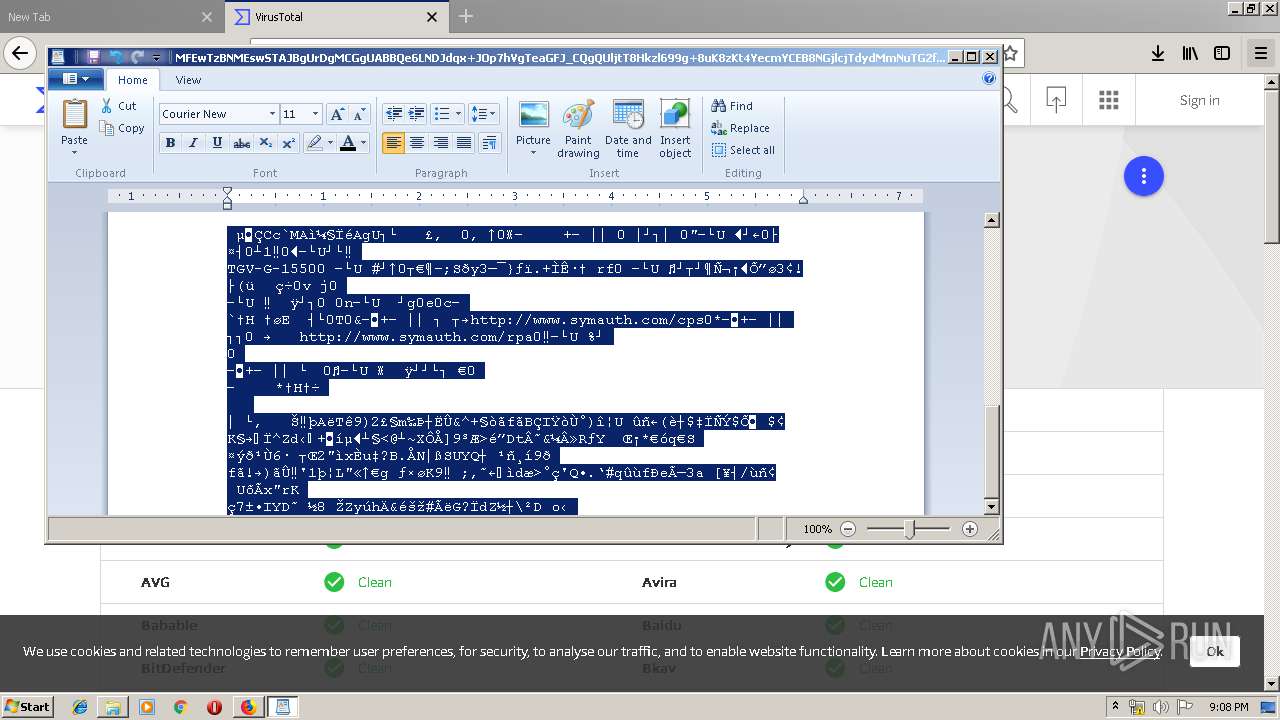This screenshot has height=720, width=1280.
Task: Apply strikethrough formatting
Action: tap(241, 143)
